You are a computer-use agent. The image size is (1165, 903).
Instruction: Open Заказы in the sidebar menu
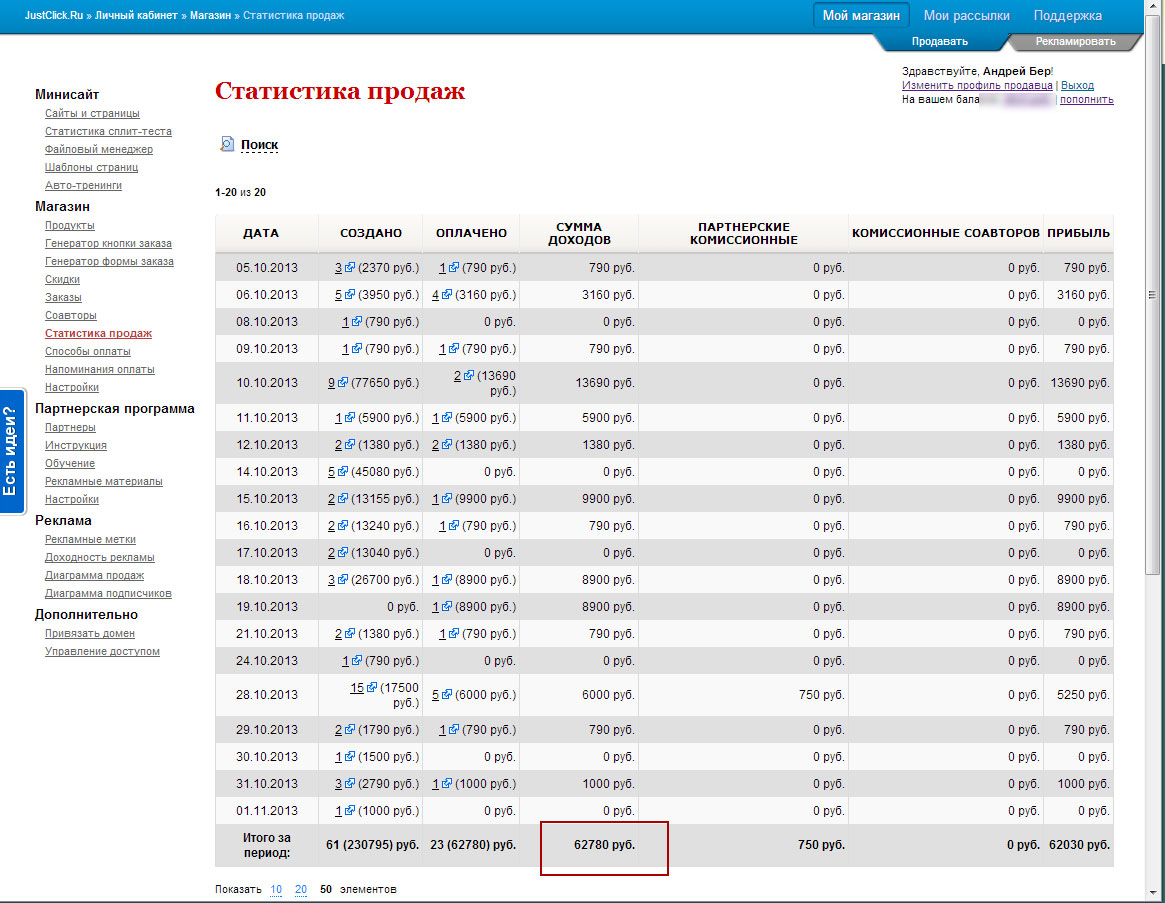[63, 297]
